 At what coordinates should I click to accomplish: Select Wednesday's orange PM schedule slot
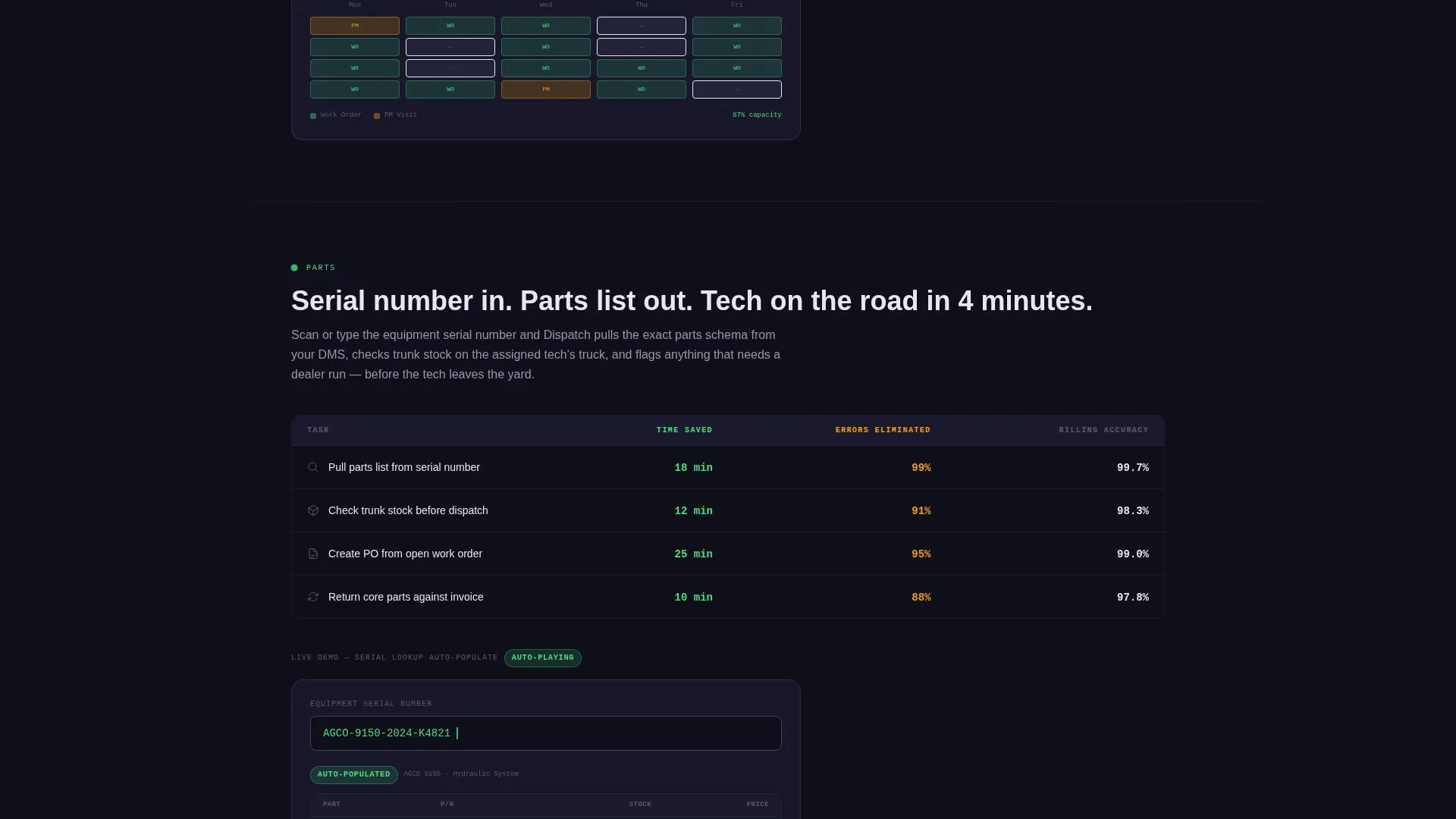[546, 89]
